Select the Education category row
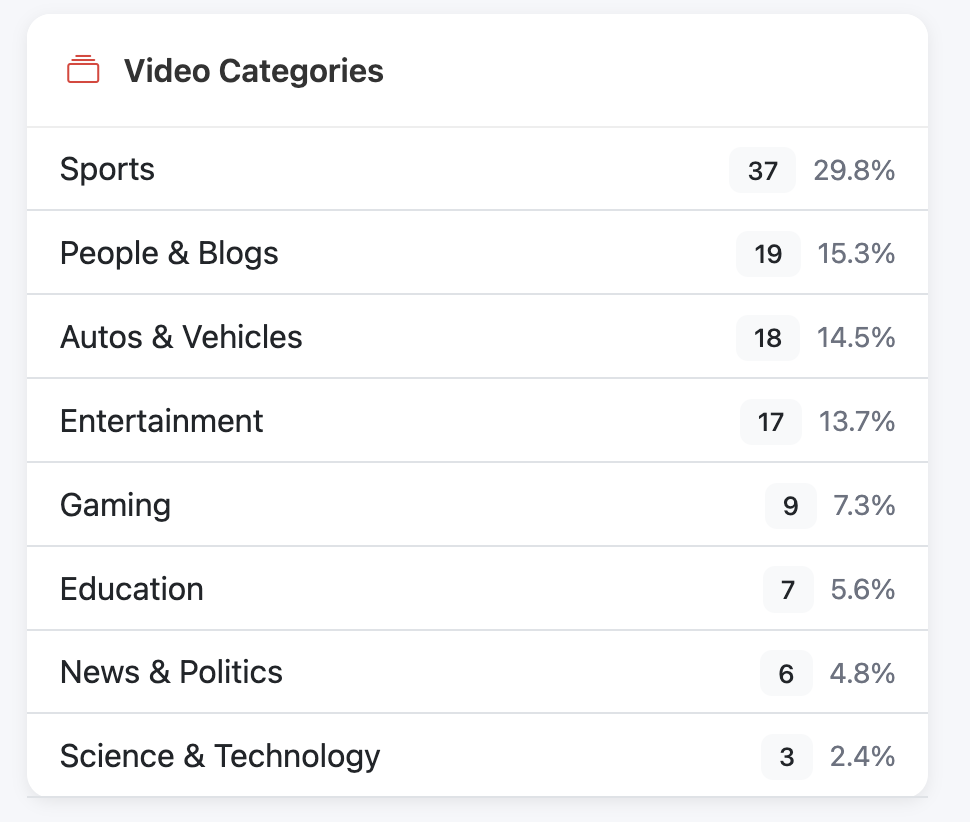Screen dimensions: 970x822 (131, 589)
